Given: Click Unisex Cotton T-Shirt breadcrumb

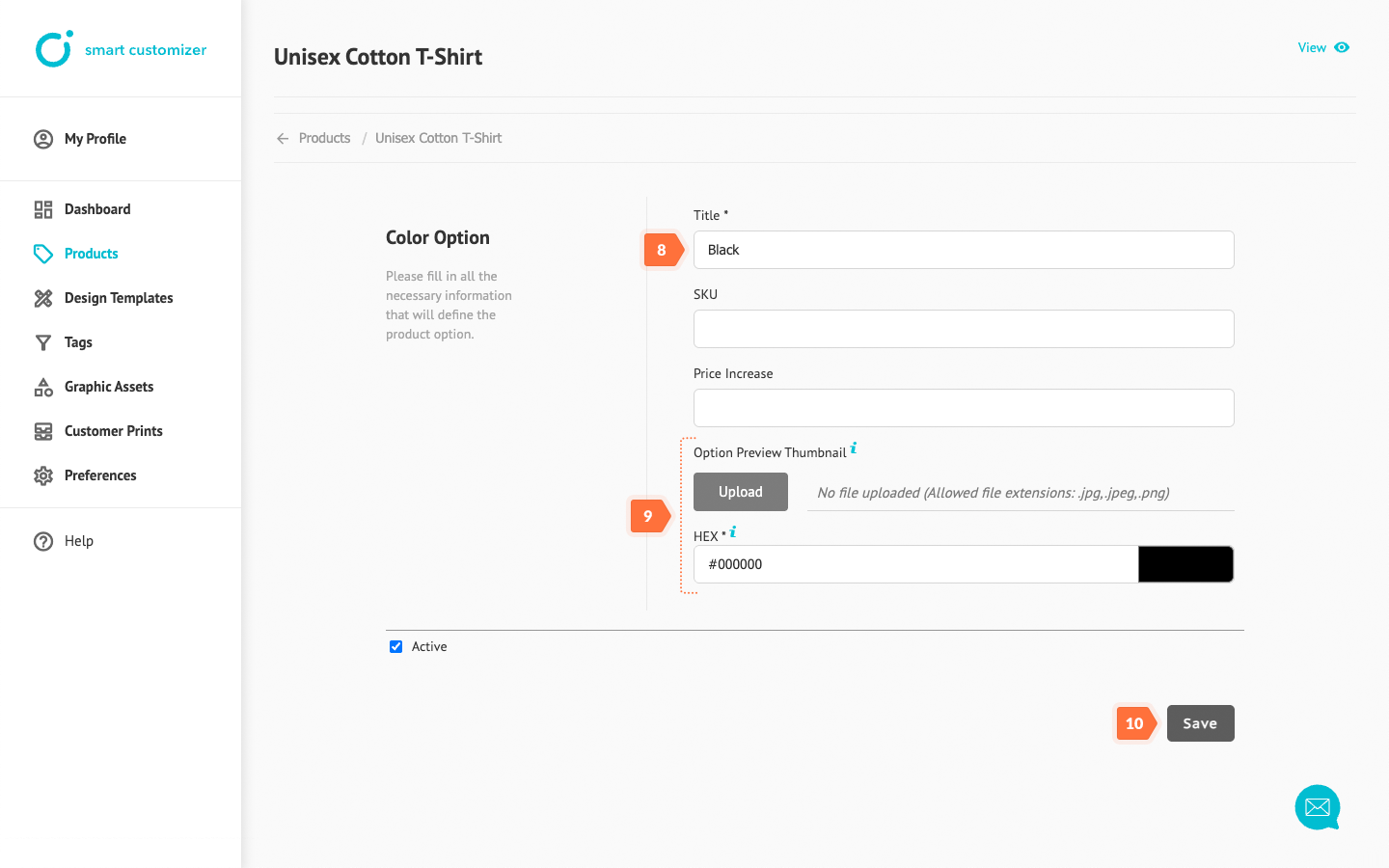Looking at the screenshot, I should 439,138.
